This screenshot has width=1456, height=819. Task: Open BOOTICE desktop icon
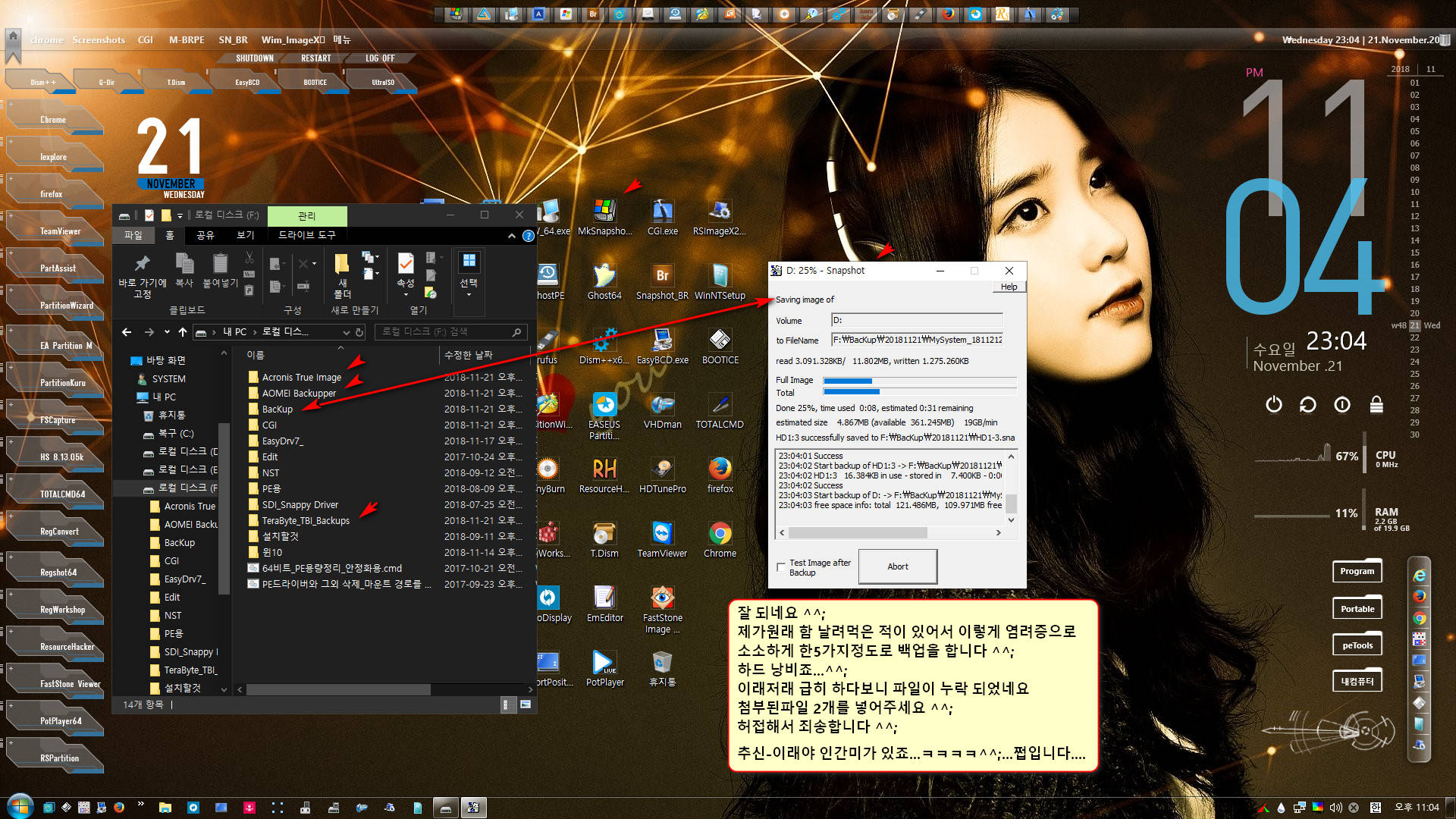(720, 346)
